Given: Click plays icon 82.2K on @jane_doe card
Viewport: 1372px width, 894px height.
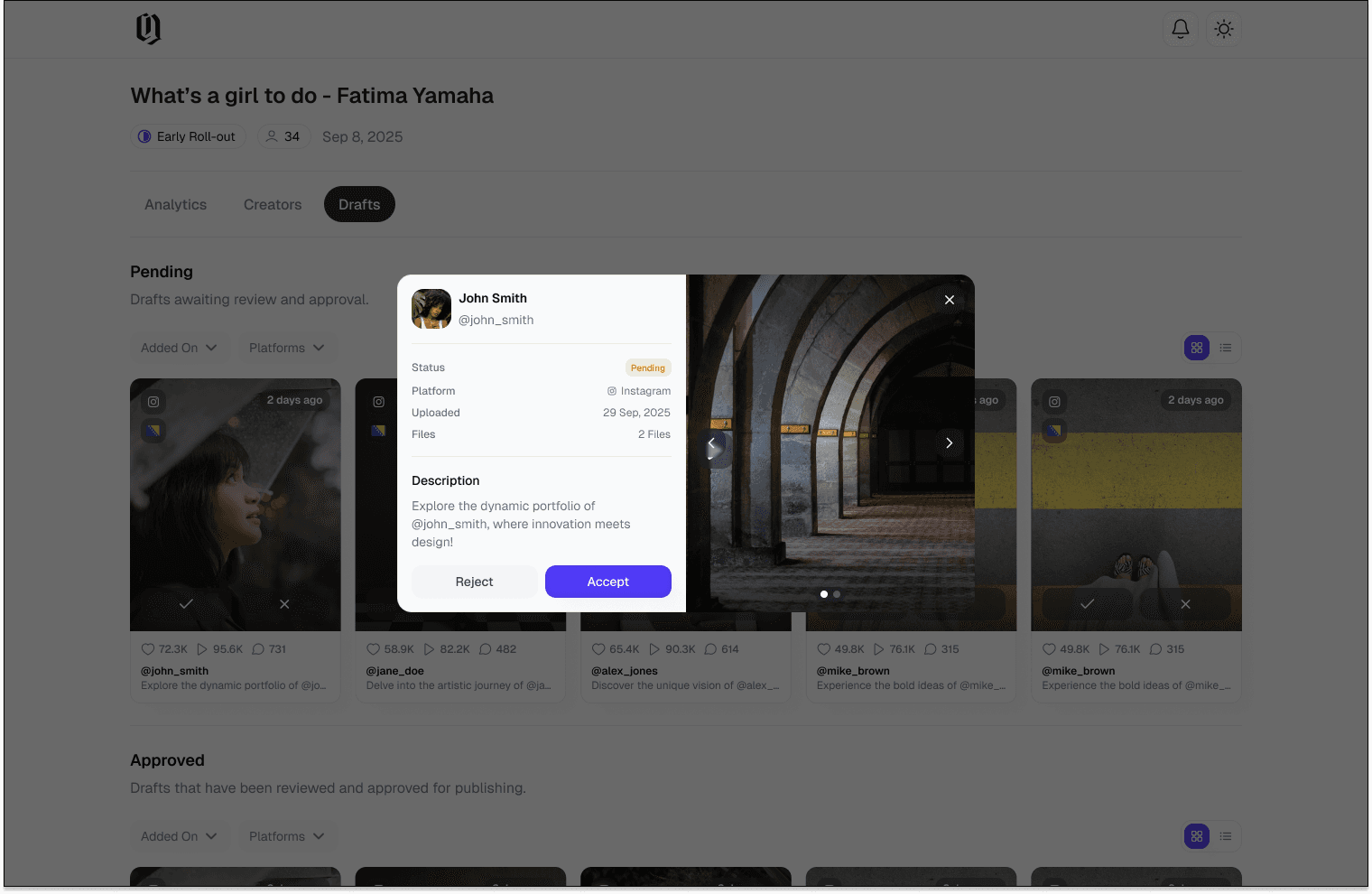Looking at the screenshot, I should [x=429, y=649].
